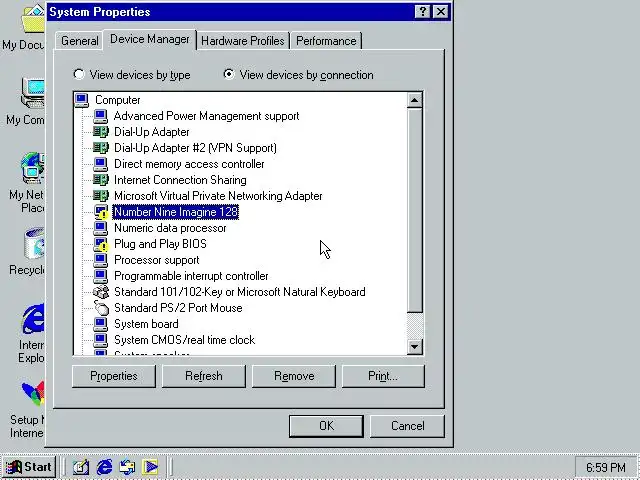Click the Remove button

[294, 376]
